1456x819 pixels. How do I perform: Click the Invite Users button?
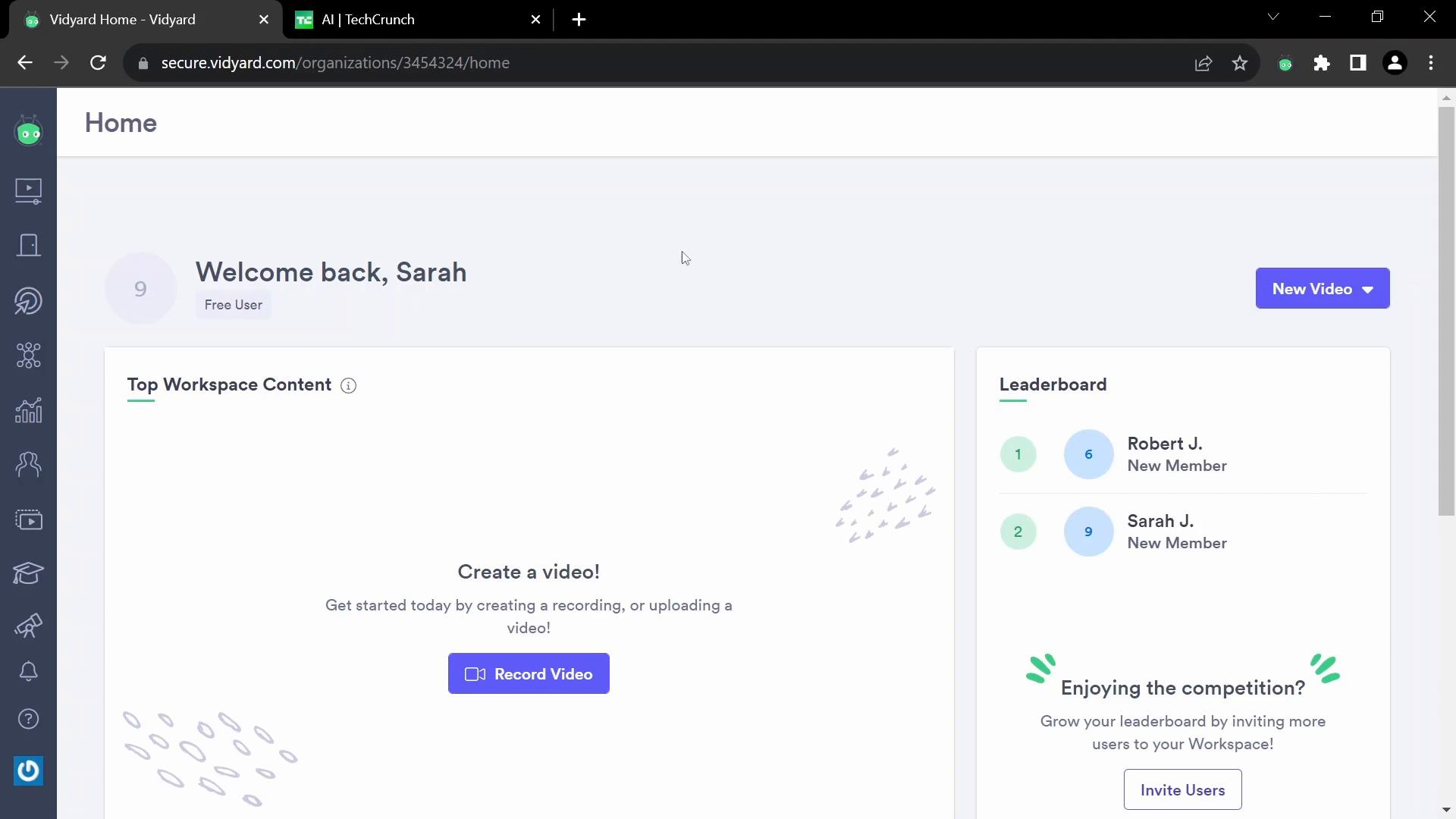tap(1183, 790)
